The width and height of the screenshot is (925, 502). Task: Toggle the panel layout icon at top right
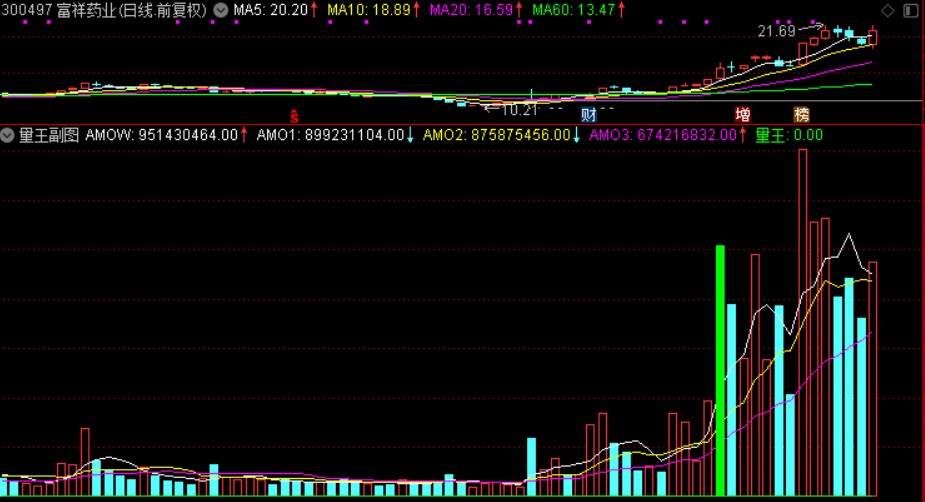click(911, 10)
